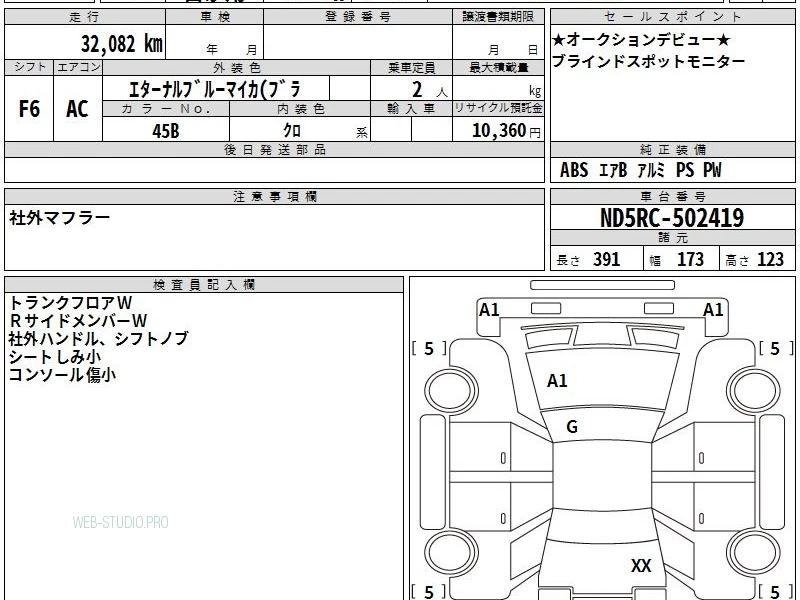The height and width of the screenshot is (600, 800).
Task: Select the シート しみ小 note
Action: [55, 357]
